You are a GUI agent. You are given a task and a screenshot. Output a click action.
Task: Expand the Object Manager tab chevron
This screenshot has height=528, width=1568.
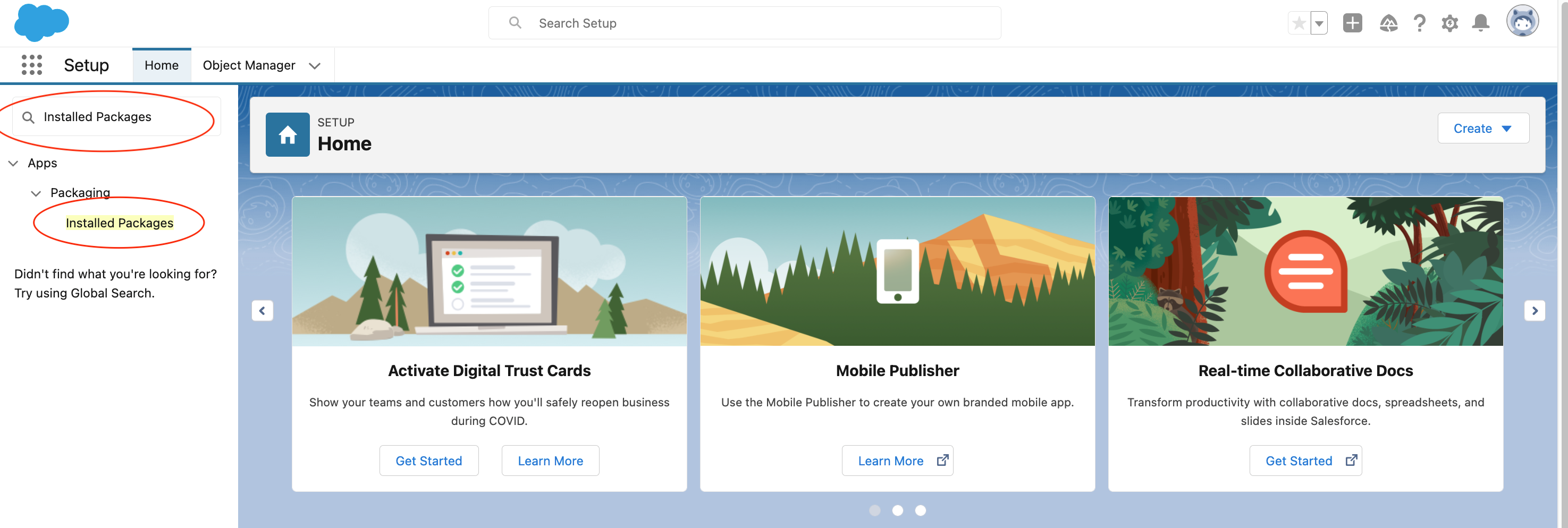315,66
